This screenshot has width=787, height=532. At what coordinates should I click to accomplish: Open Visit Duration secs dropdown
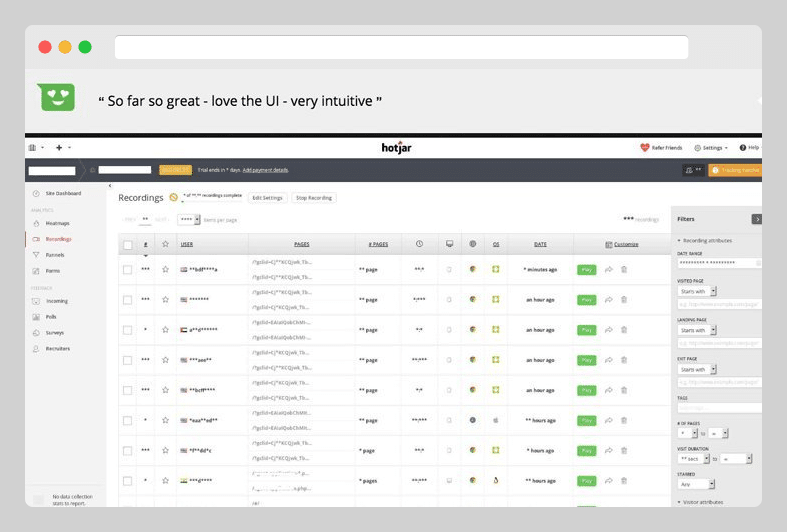(x=693, y=459)
